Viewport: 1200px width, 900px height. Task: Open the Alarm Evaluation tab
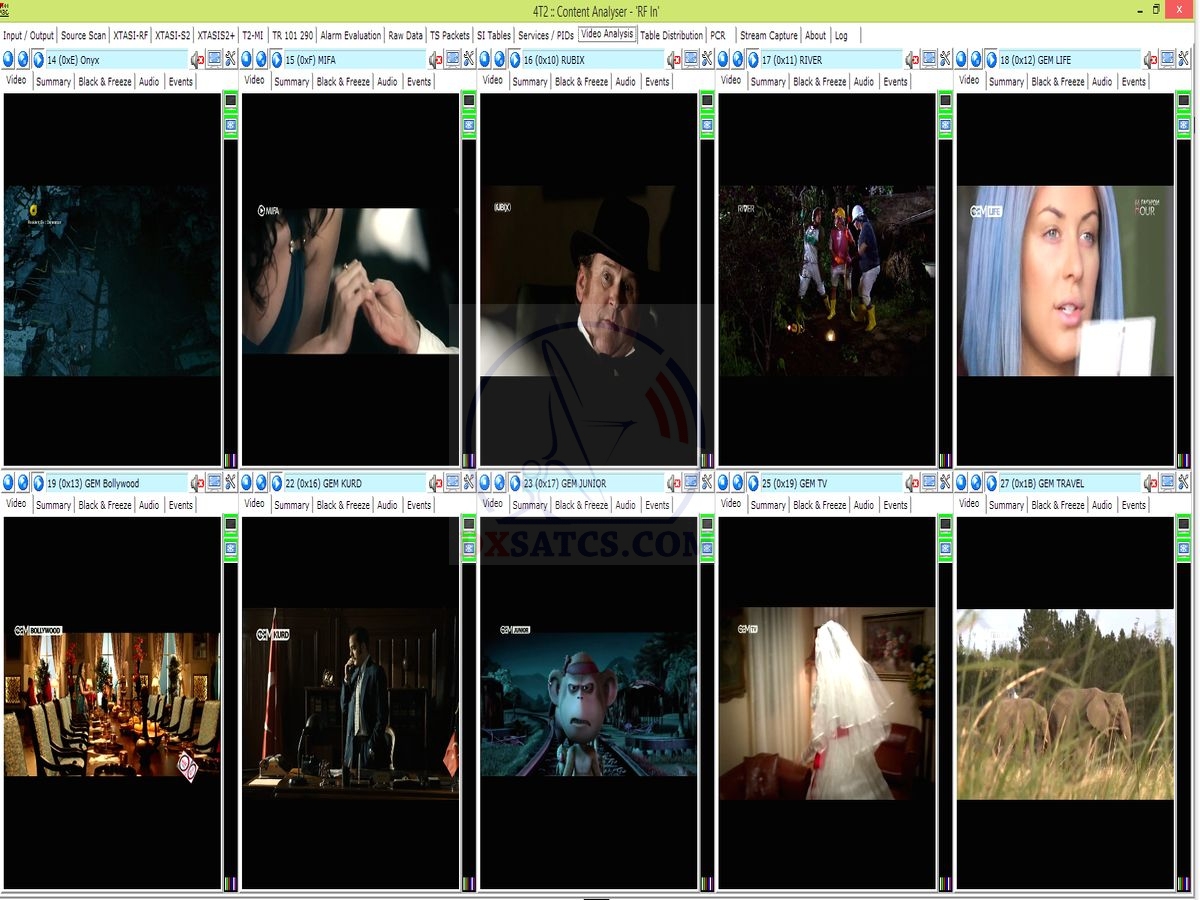pos(350,36)
